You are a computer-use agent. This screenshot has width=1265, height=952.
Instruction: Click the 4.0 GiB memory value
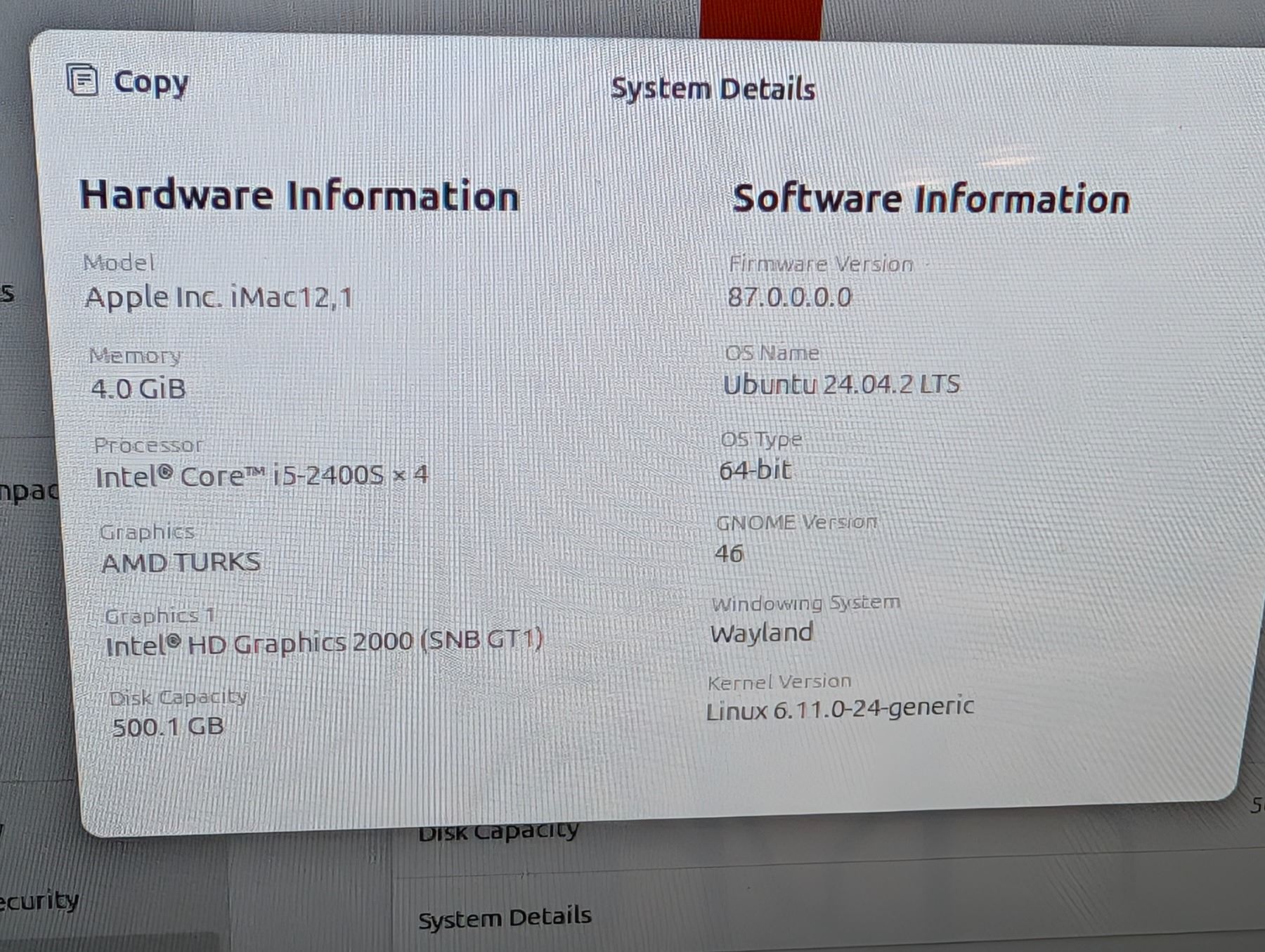click(138, 389)
